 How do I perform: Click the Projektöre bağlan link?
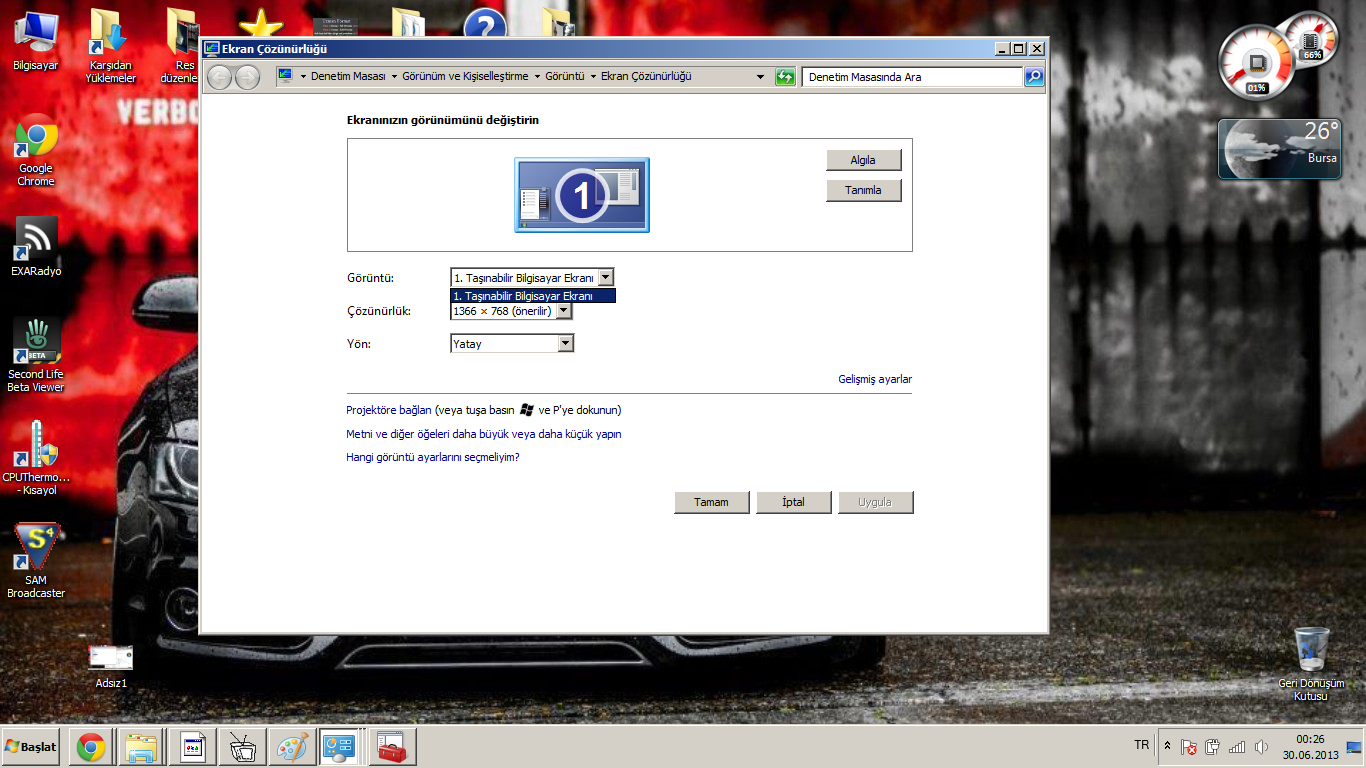[x=389, y=410]
